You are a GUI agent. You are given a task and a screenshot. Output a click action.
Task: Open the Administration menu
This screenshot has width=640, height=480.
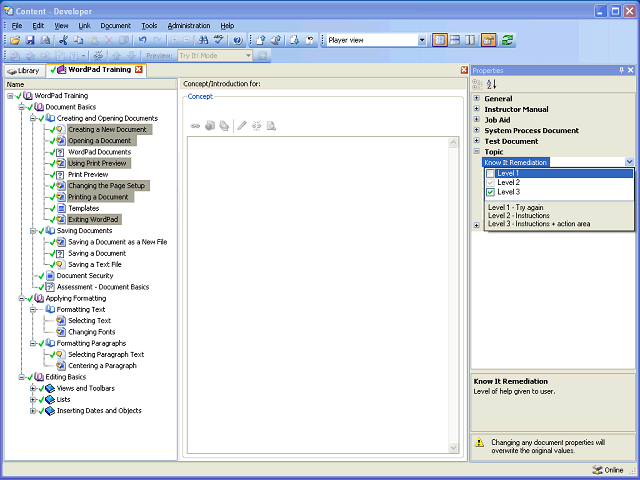189,26
